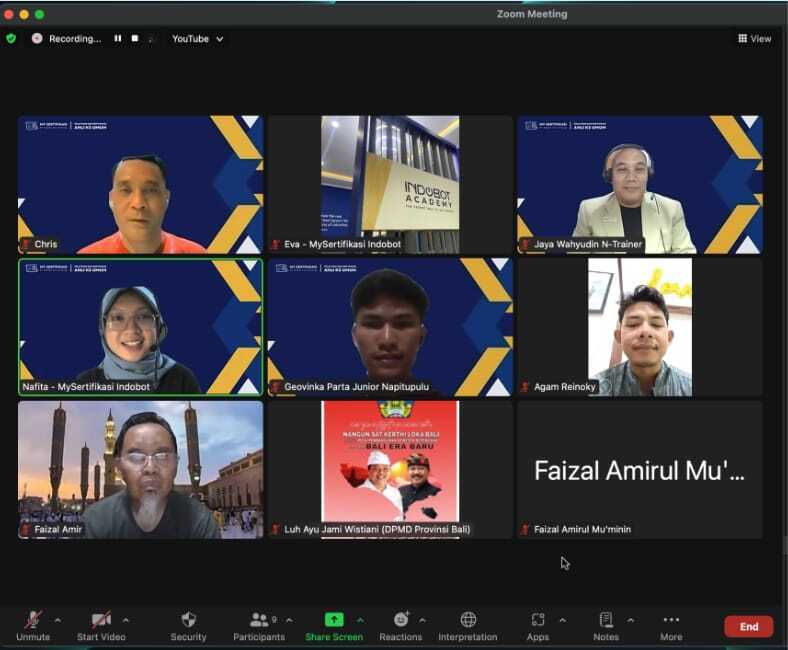
Task: Open the YouTube live stream dropdown
Action: [x=197, y=39]
